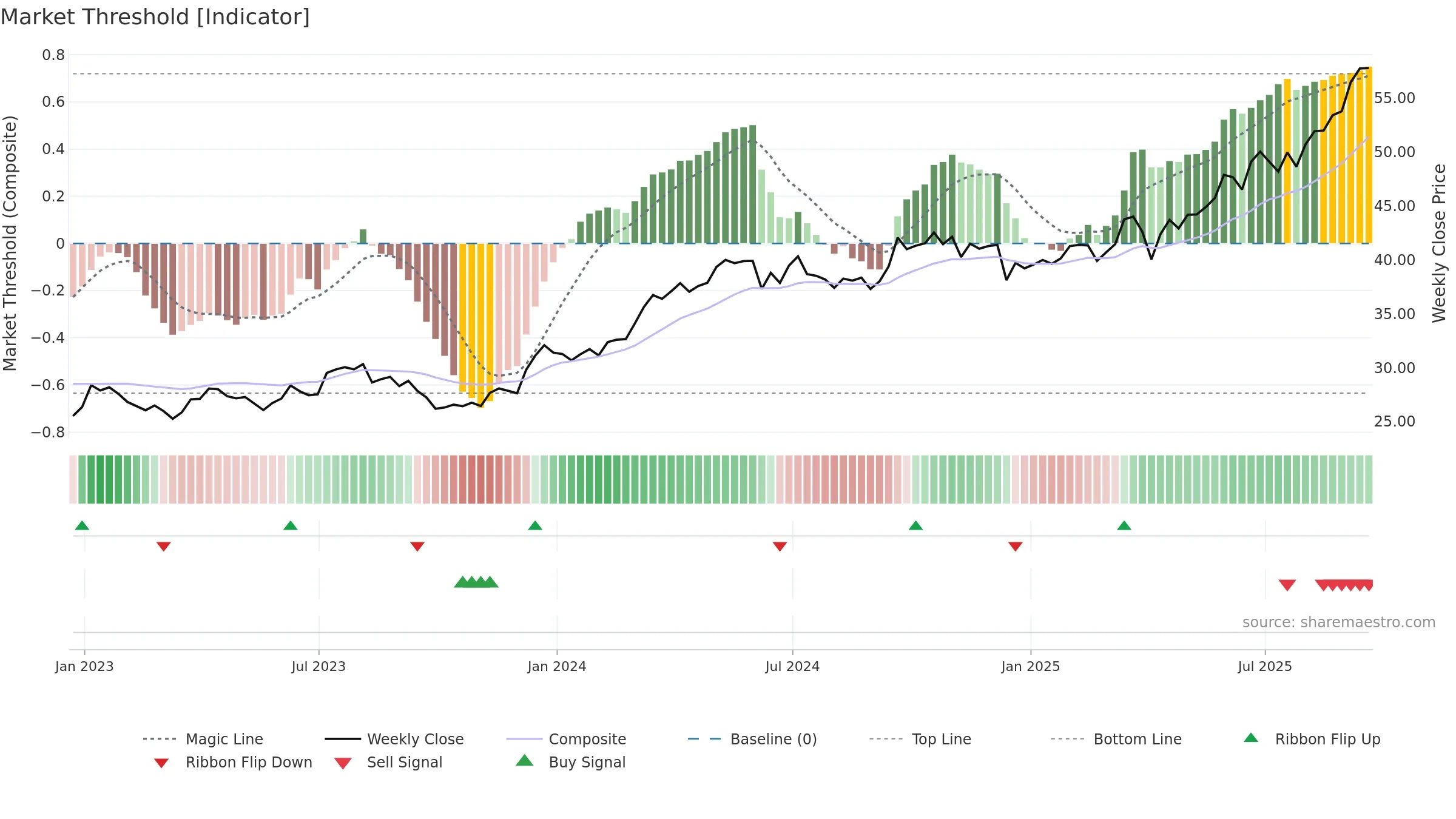Viewport: 1456px width, 819px height.
Task: Click the green Ribbon Flip Up legend triangle
Action: (1251, 738)
